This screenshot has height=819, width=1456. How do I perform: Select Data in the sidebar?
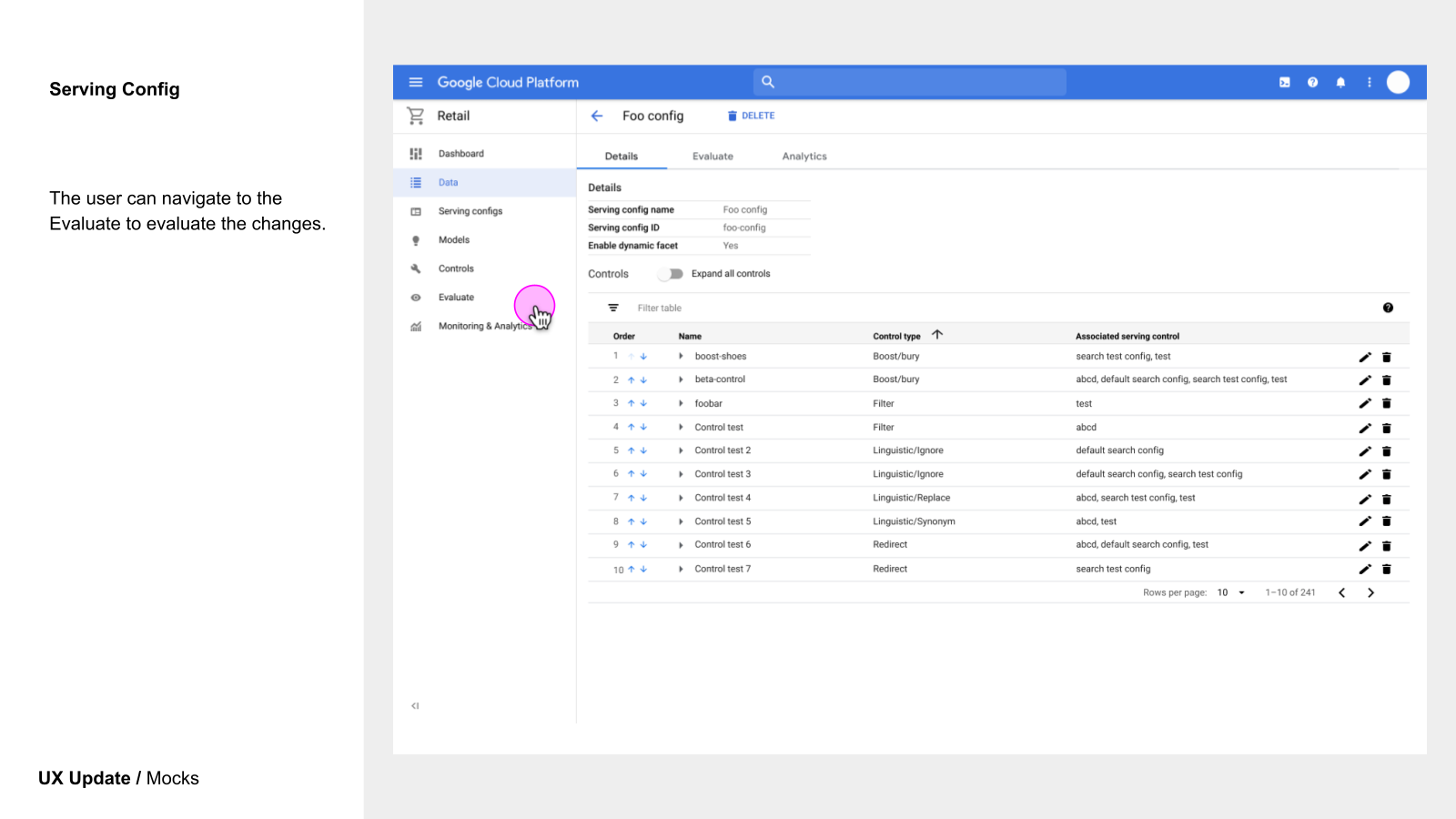point(485,182)
